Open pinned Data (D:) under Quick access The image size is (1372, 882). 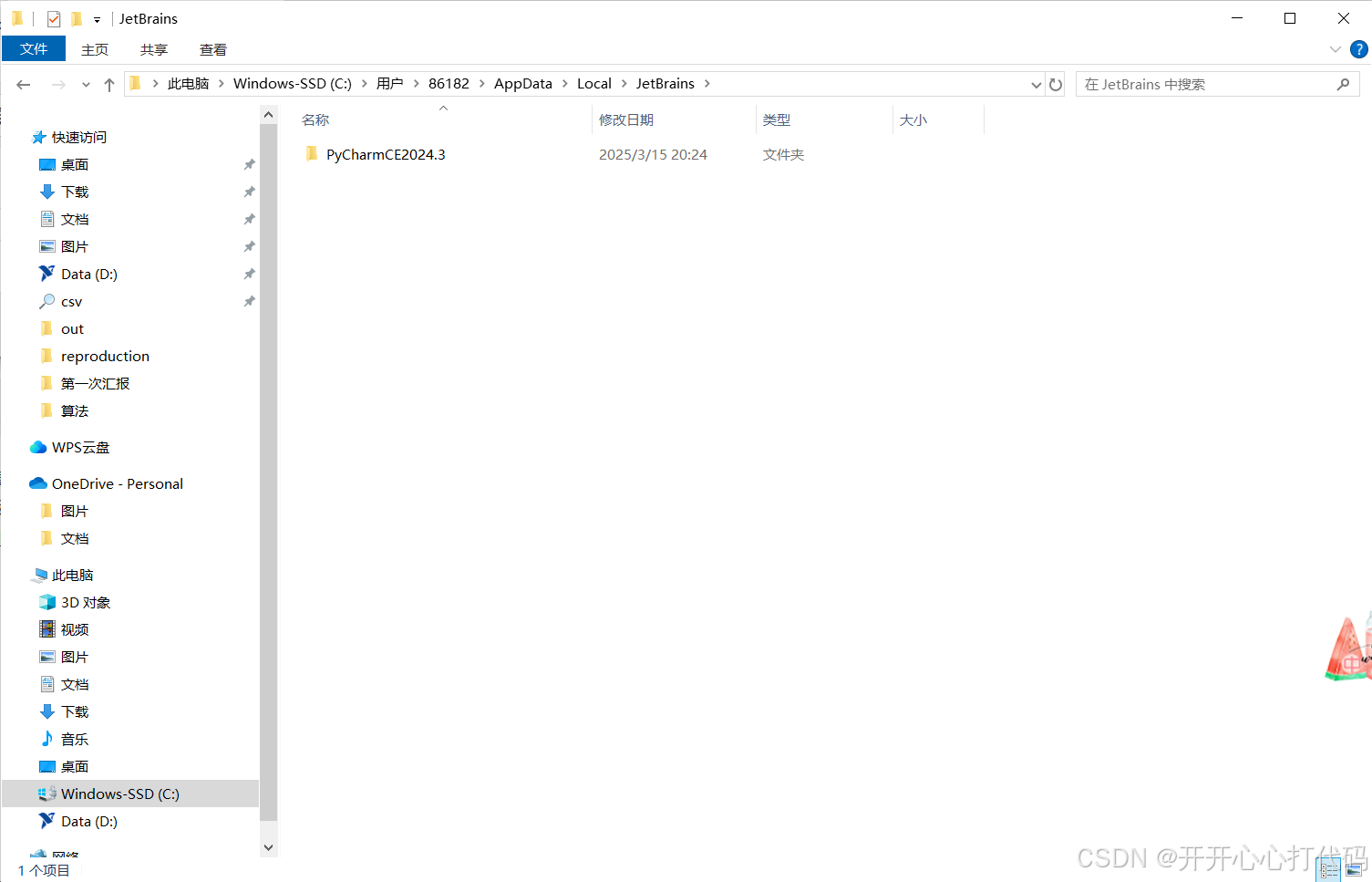(x=88, y=275)
